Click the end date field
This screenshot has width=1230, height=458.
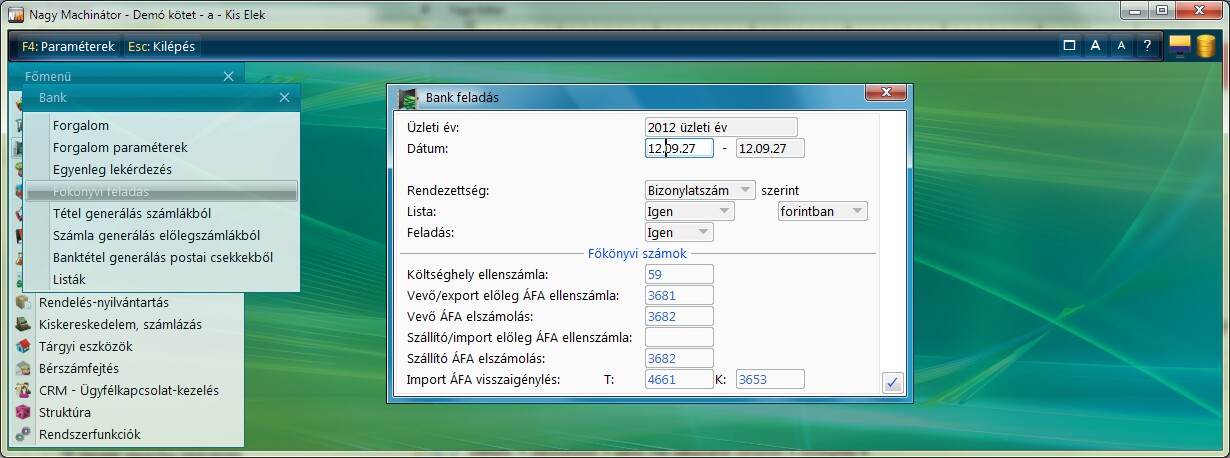click(770, 148)
